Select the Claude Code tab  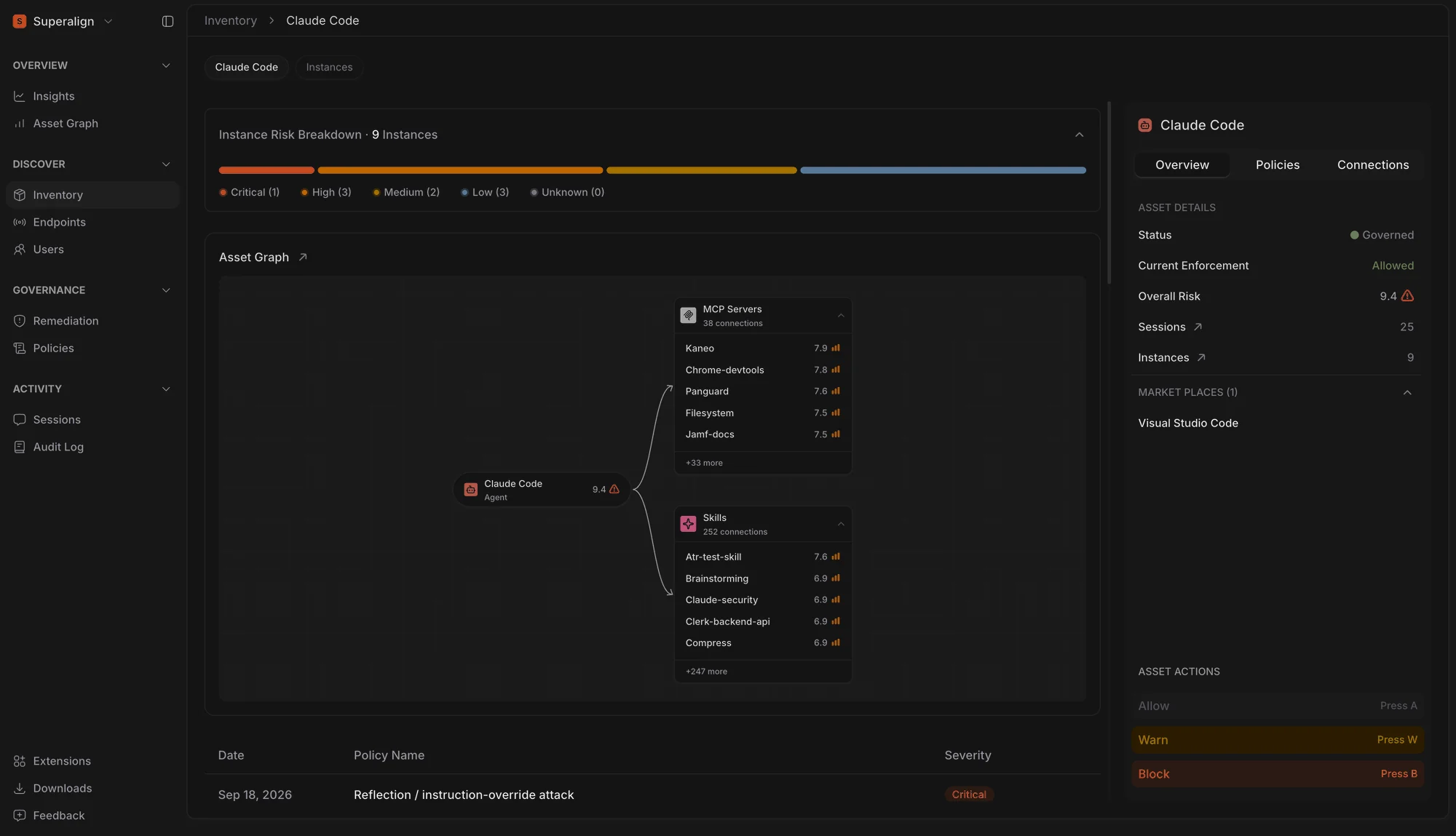click(246, 67)
